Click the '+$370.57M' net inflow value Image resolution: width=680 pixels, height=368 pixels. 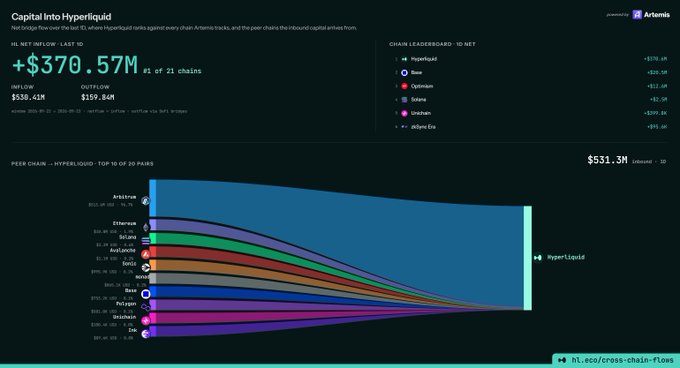coord(75,65)
